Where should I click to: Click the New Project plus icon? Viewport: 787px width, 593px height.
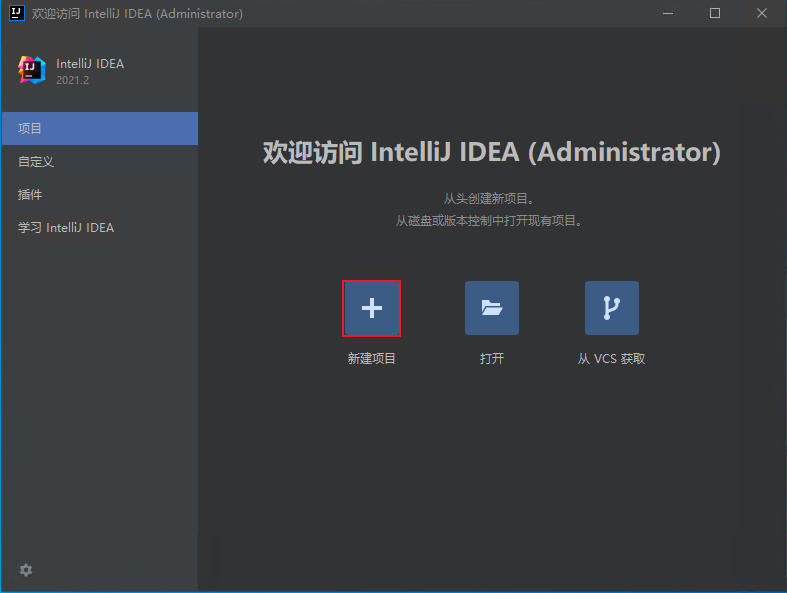372,308
